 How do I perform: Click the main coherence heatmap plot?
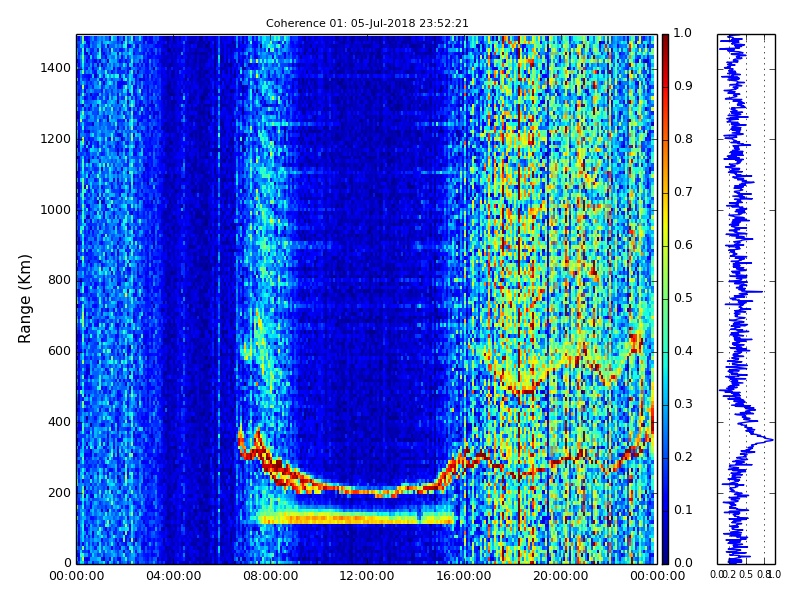pos(367,299)
